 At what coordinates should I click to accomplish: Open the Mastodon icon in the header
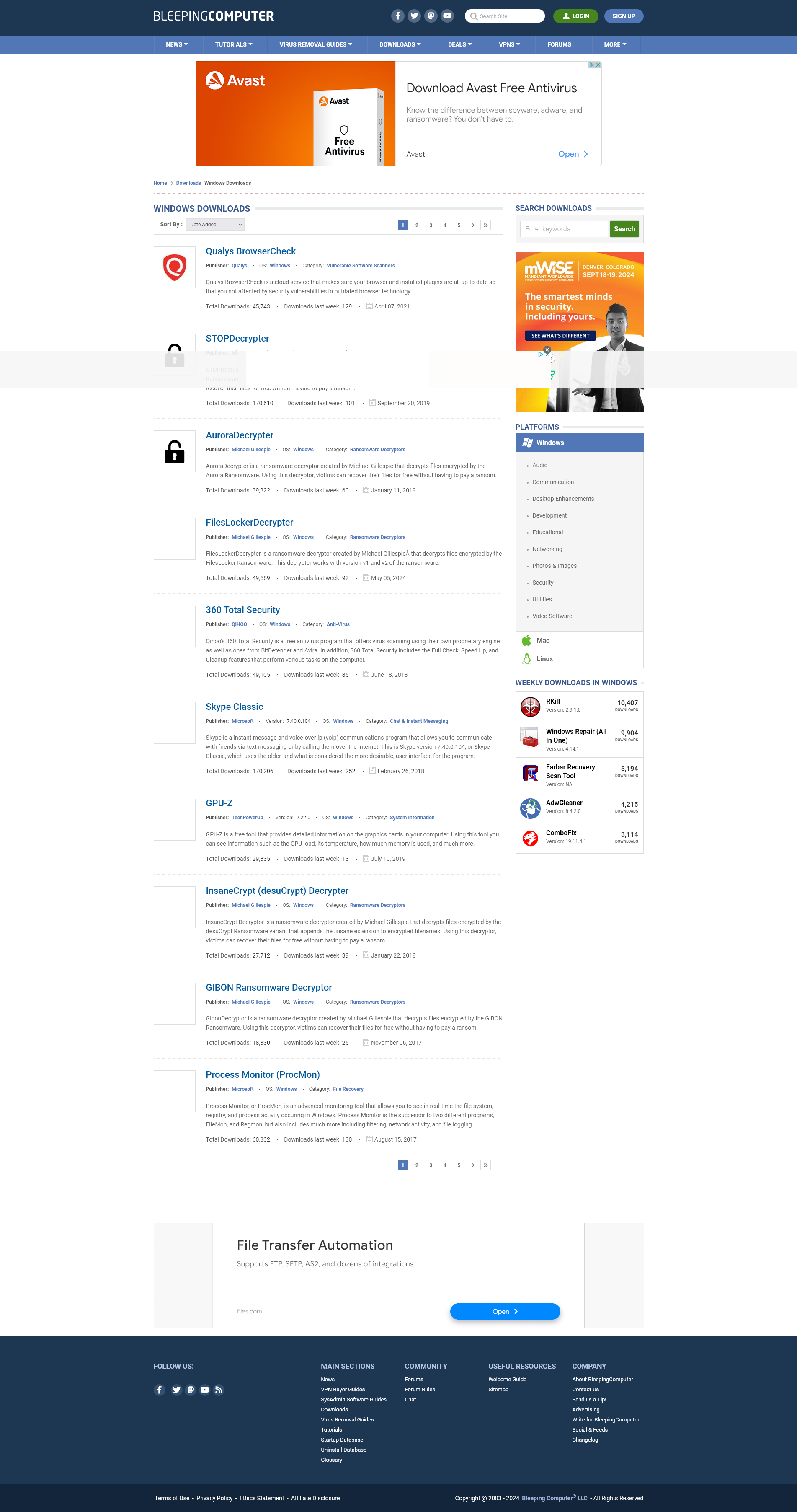pyautogui.click(x=431, y=16)
